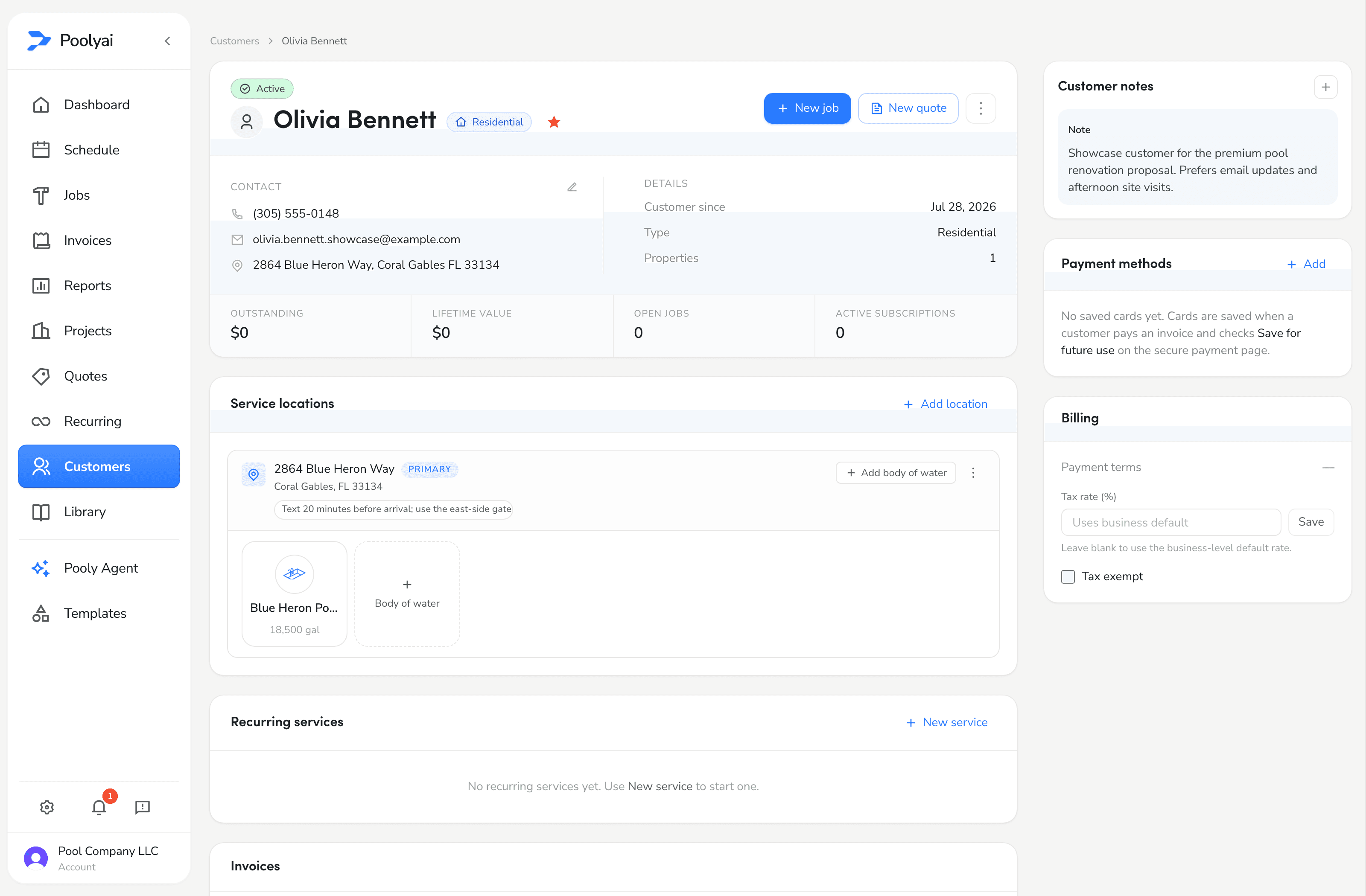Image resolution: width=1366 pixels, height=896 pixels.
Task: Click the Tax rate input field
Action: pyautogui.click(x=1171, y=522)
